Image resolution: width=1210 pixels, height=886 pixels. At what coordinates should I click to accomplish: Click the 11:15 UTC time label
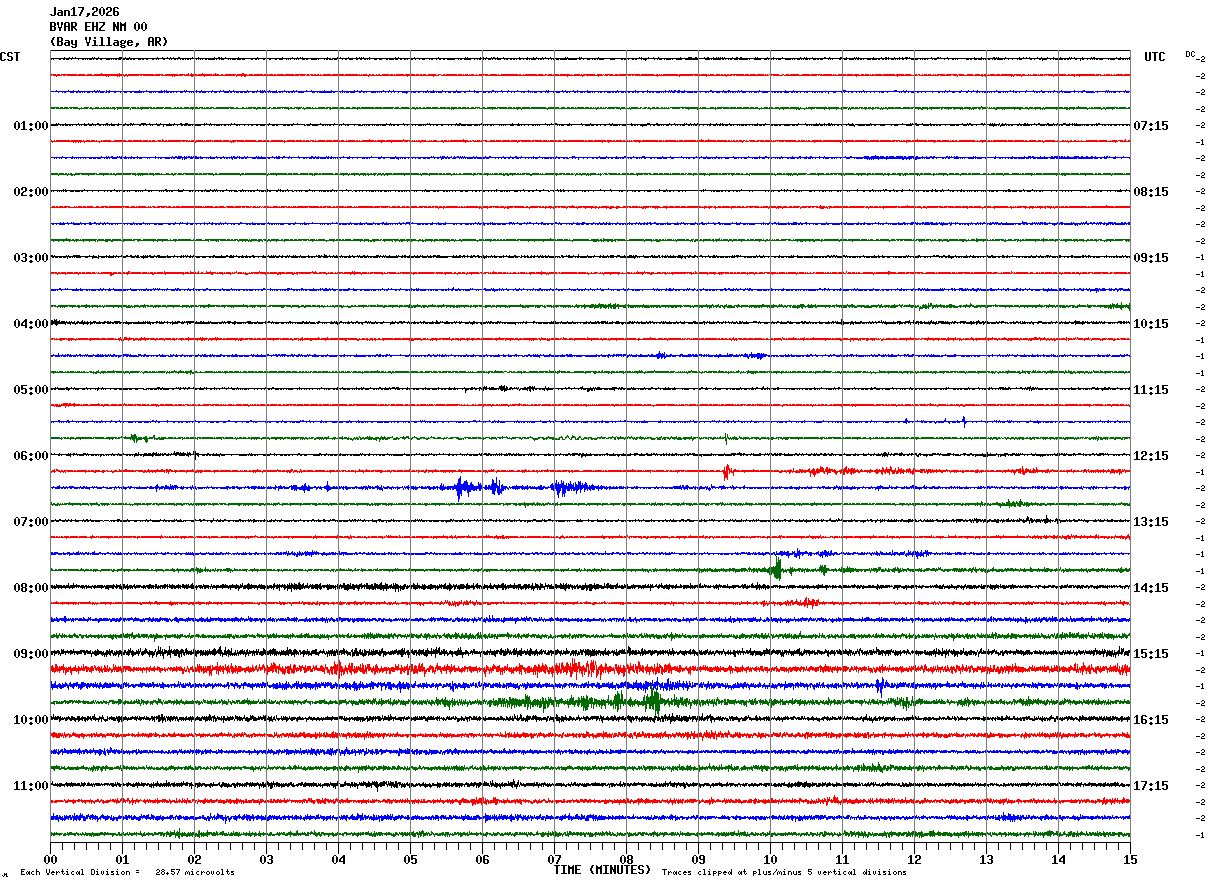1151,390
